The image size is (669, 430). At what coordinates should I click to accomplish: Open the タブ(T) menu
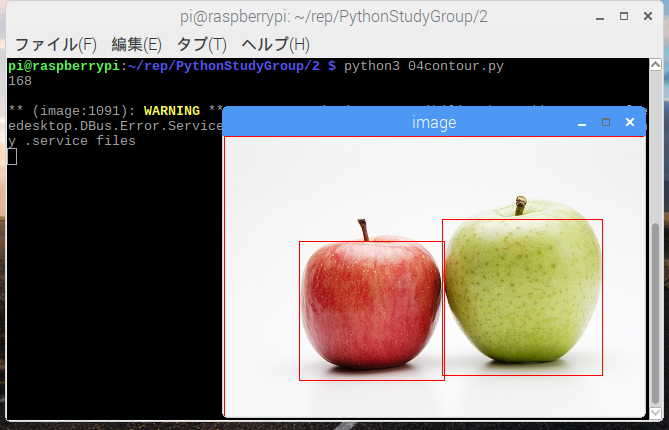201,44
